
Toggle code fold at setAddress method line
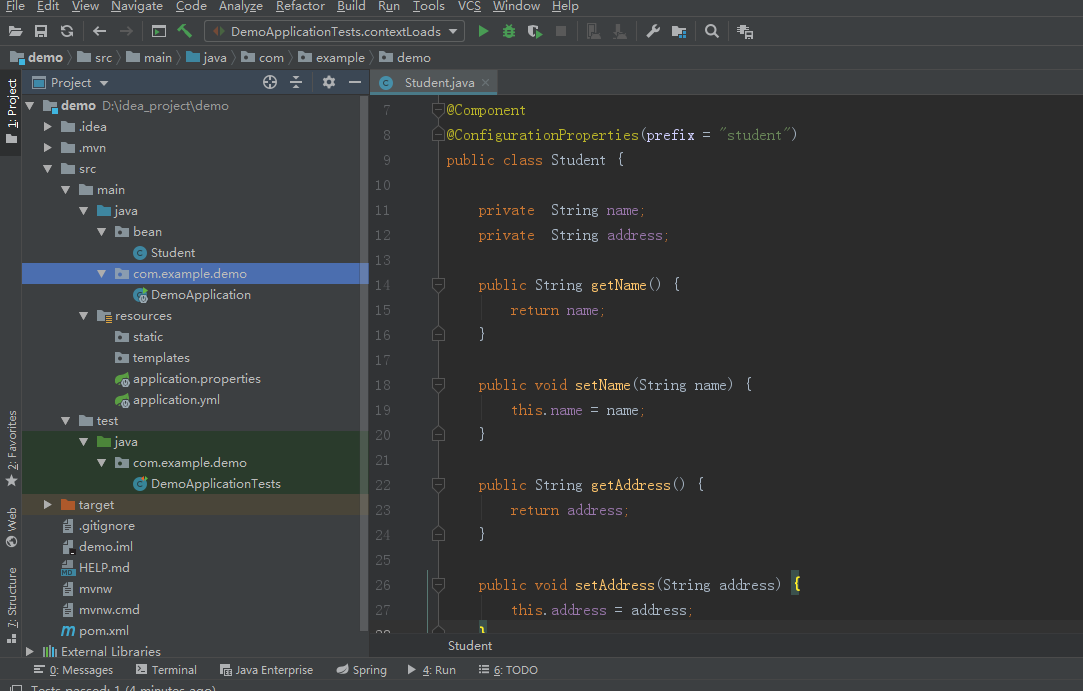click(438, 585)
